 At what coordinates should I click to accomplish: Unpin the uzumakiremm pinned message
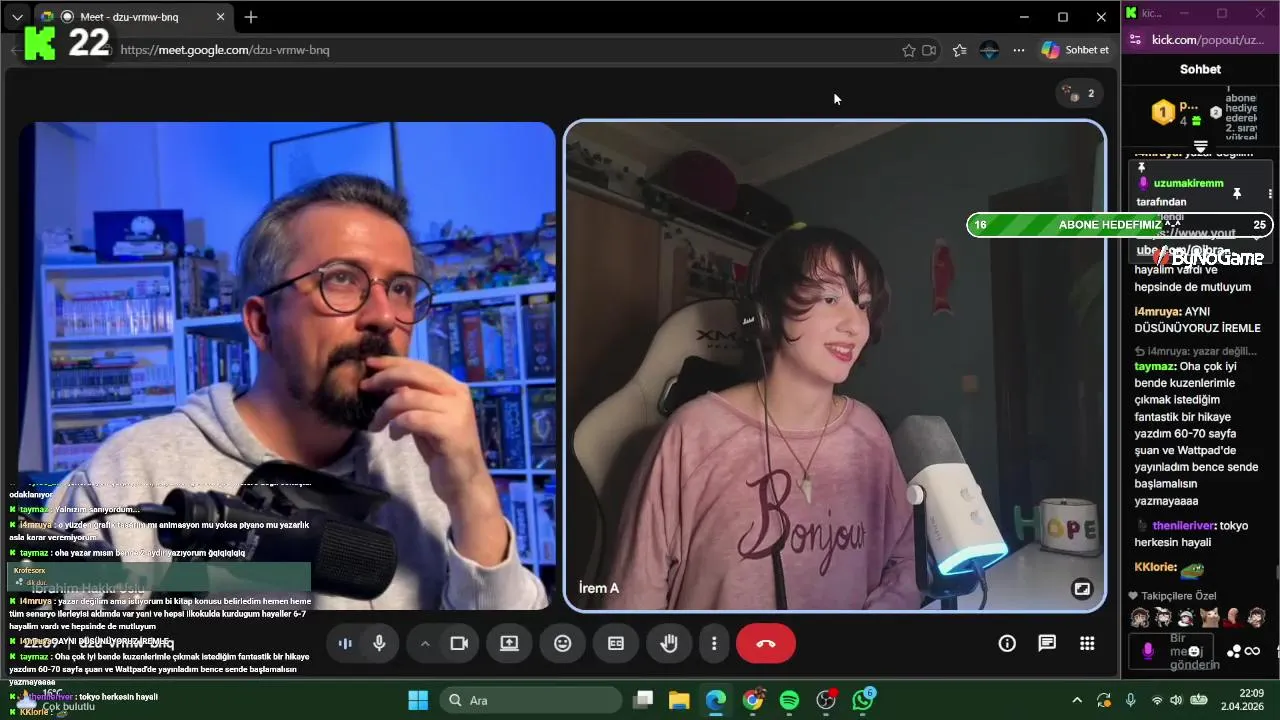[x=1237, y=193]
